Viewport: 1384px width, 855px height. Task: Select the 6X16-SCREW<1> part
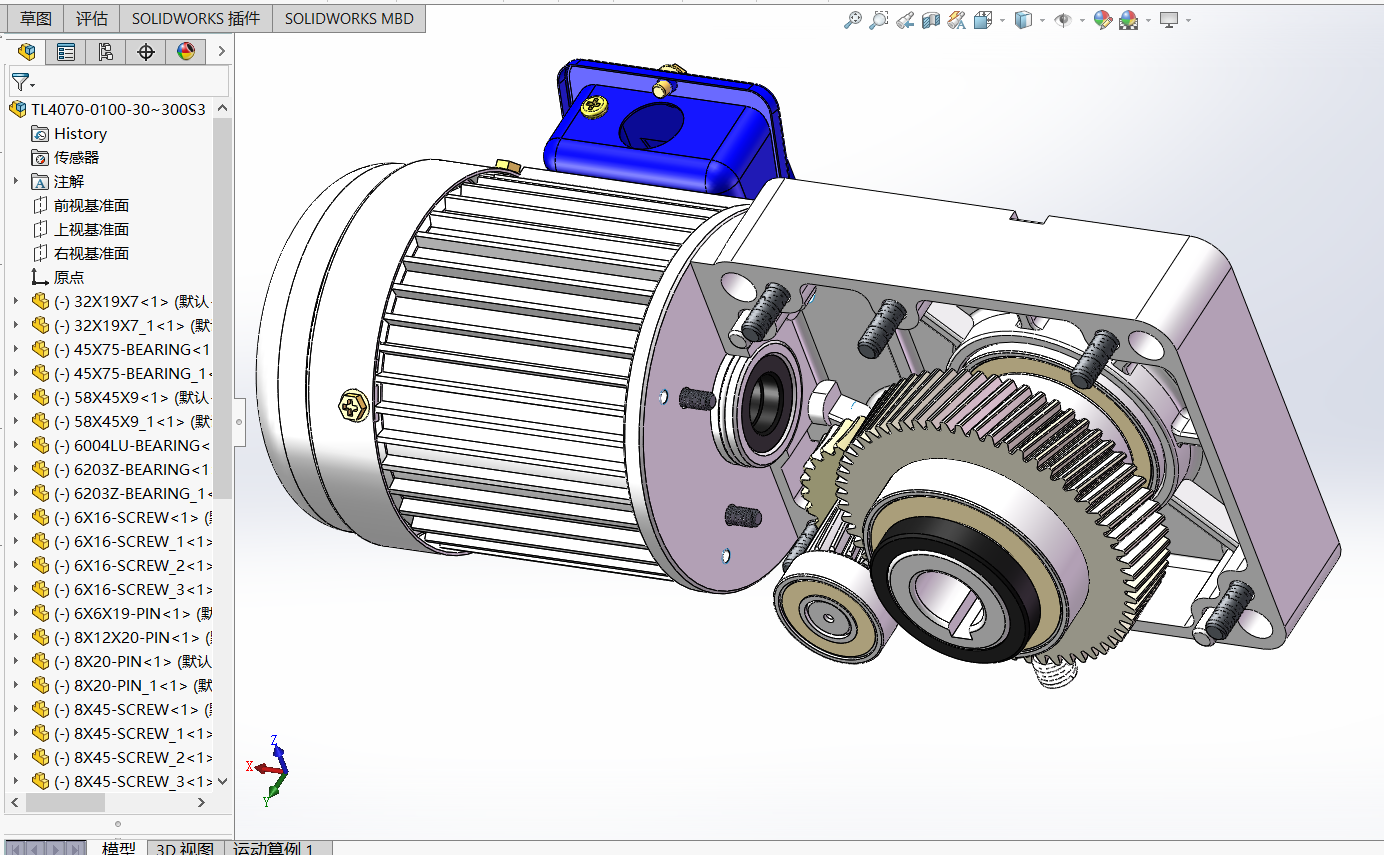tap(132, 517)
